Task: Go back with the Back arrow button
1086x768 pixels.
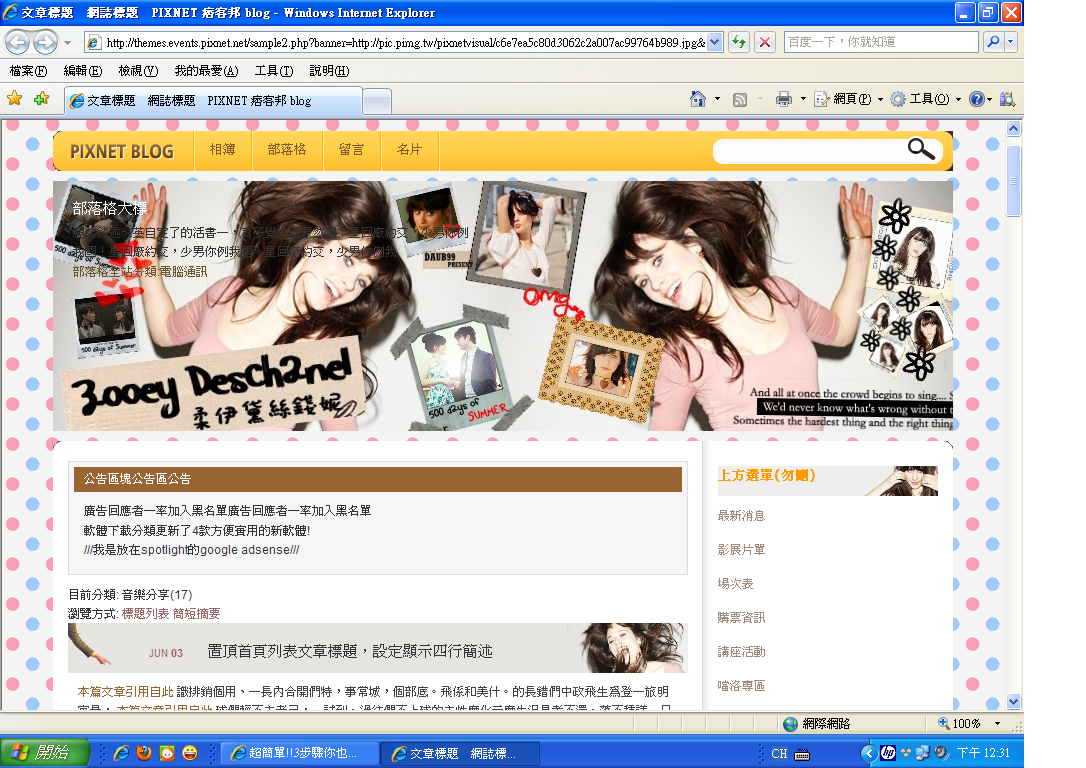Action: tap(18, 42)
